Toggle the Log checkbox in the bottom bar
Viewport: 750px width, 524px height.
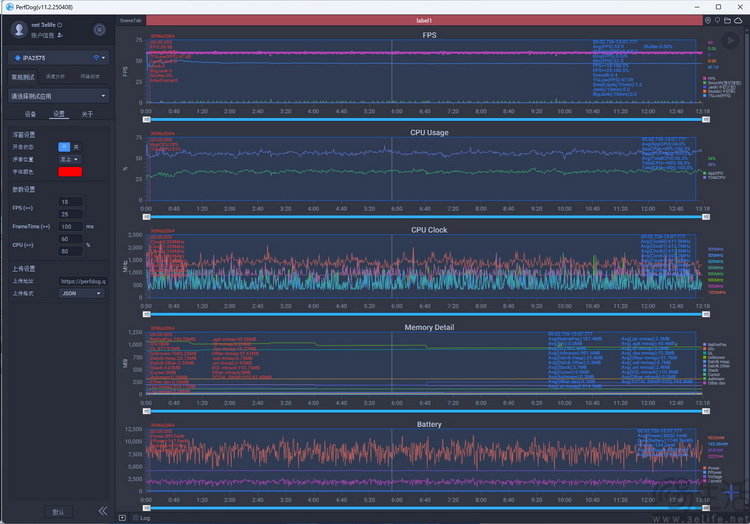[136, 518]
